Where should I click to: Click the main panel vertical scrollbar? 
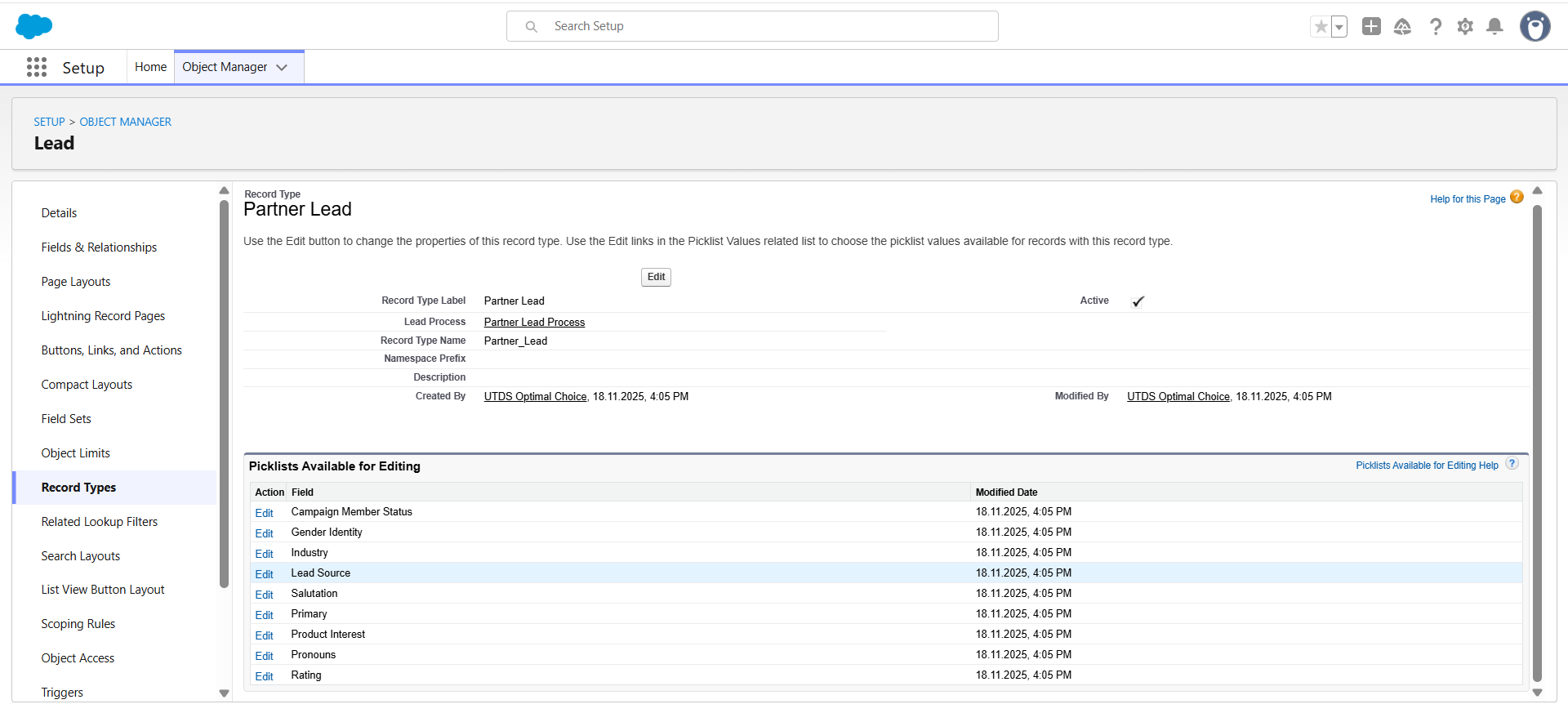(1537, 443)
